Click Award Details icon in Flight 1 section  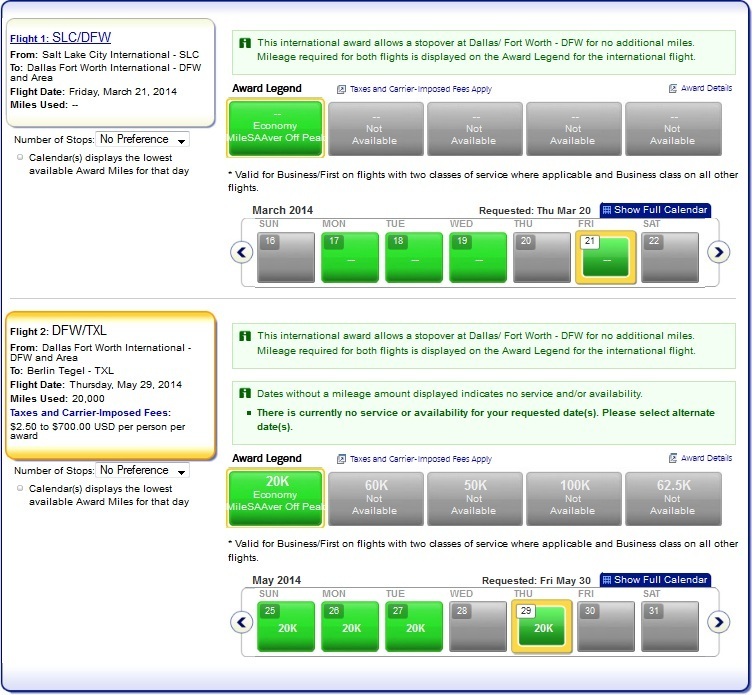(x=674, y=89)
